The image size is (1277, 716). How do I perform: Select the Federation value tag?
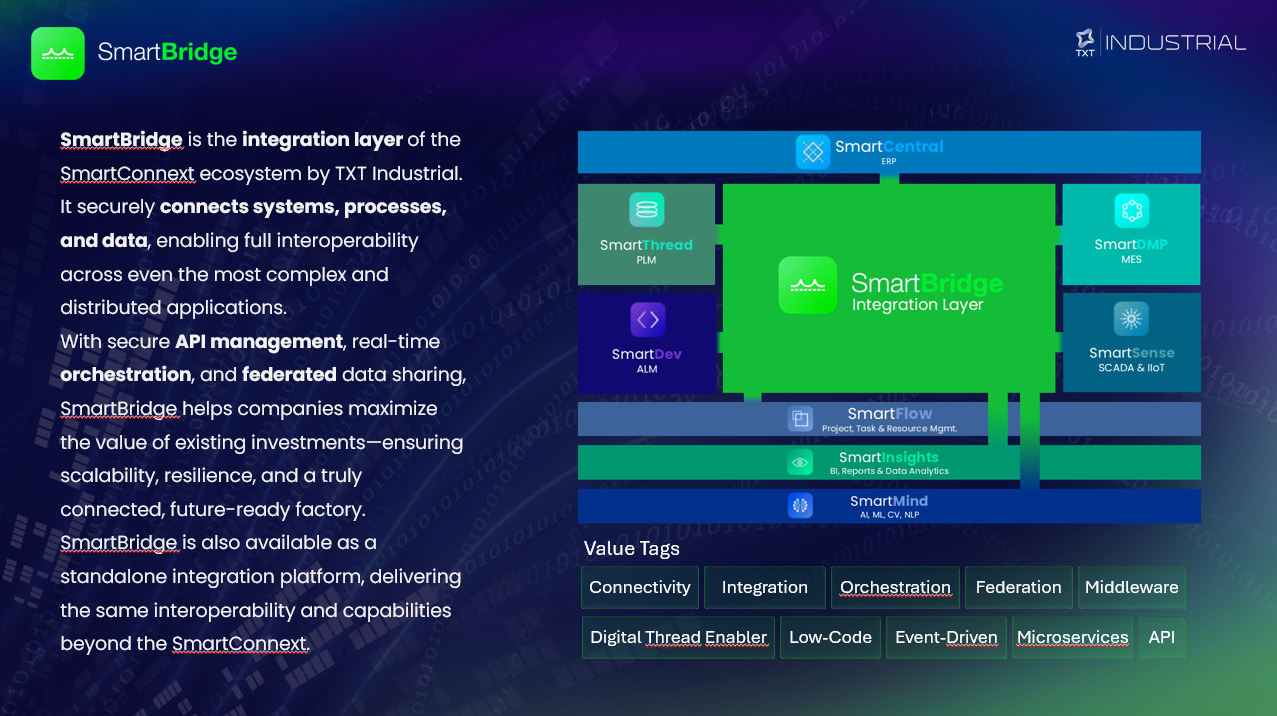[x=1018, y=587]
